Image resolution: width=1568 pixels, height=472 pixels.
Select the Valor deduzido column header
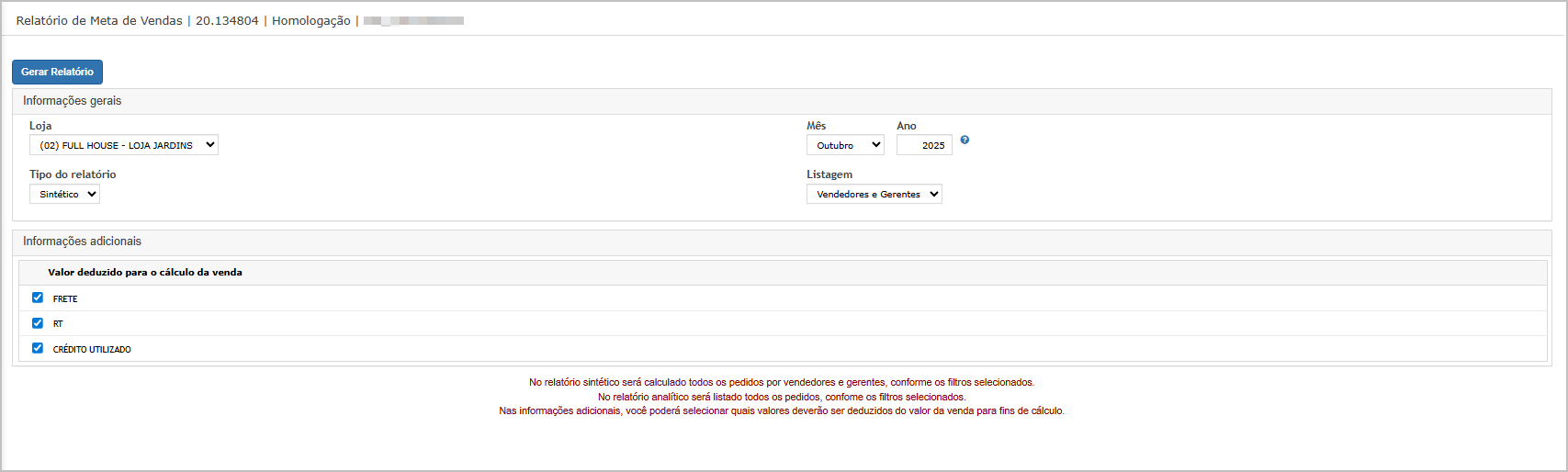pos(145,273)
